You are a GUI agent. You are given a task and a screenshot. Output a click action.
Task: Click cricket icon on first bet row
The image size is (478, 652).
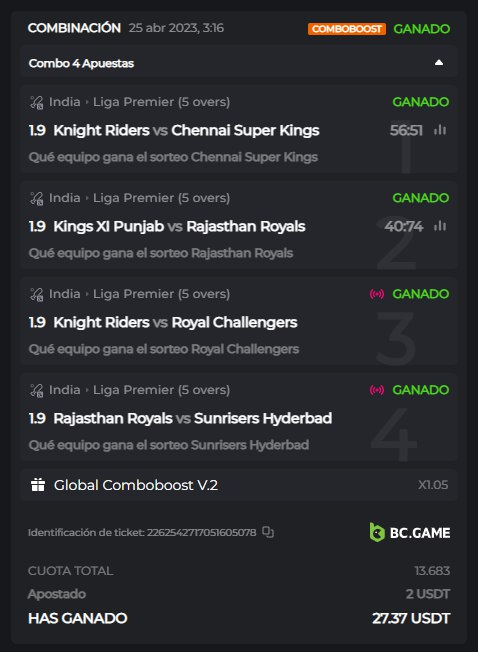37,102
